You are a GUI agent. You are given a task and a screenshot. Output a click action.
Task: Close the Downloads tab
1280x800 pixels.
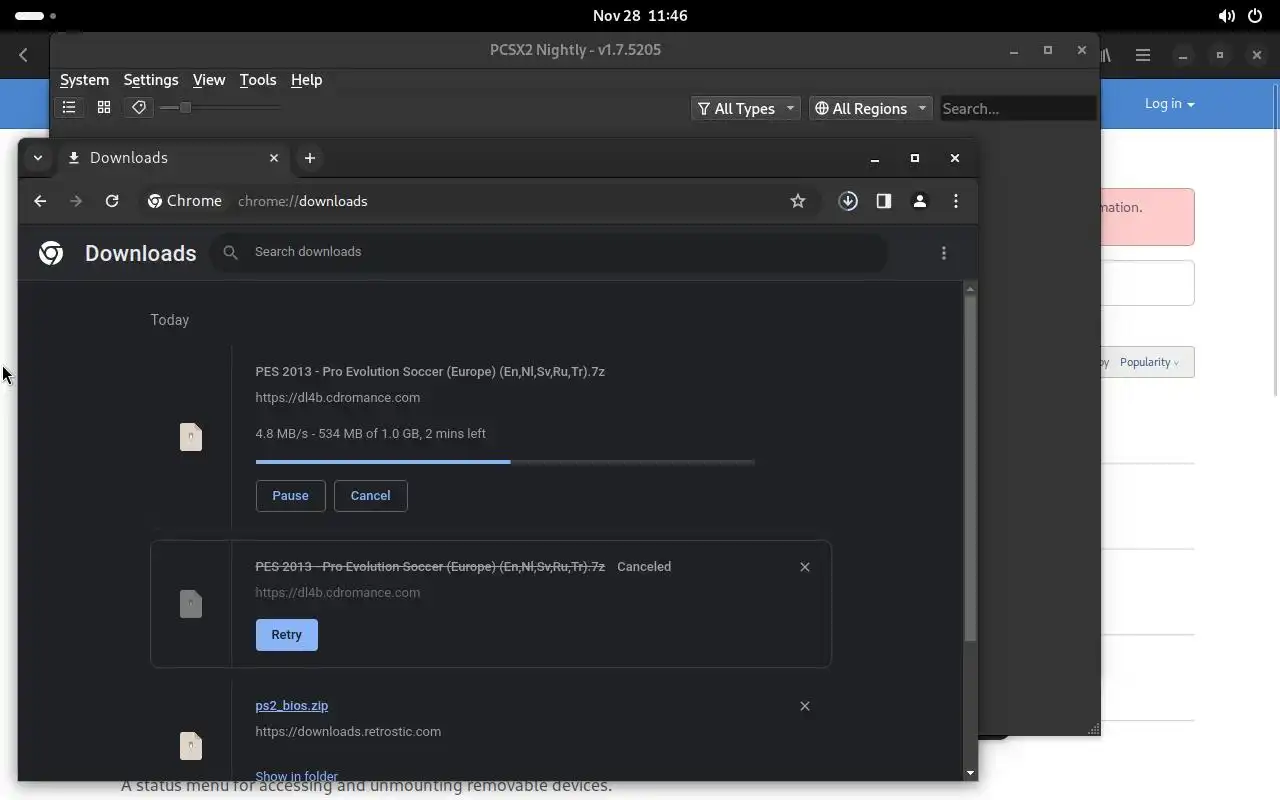coord(274,158)
